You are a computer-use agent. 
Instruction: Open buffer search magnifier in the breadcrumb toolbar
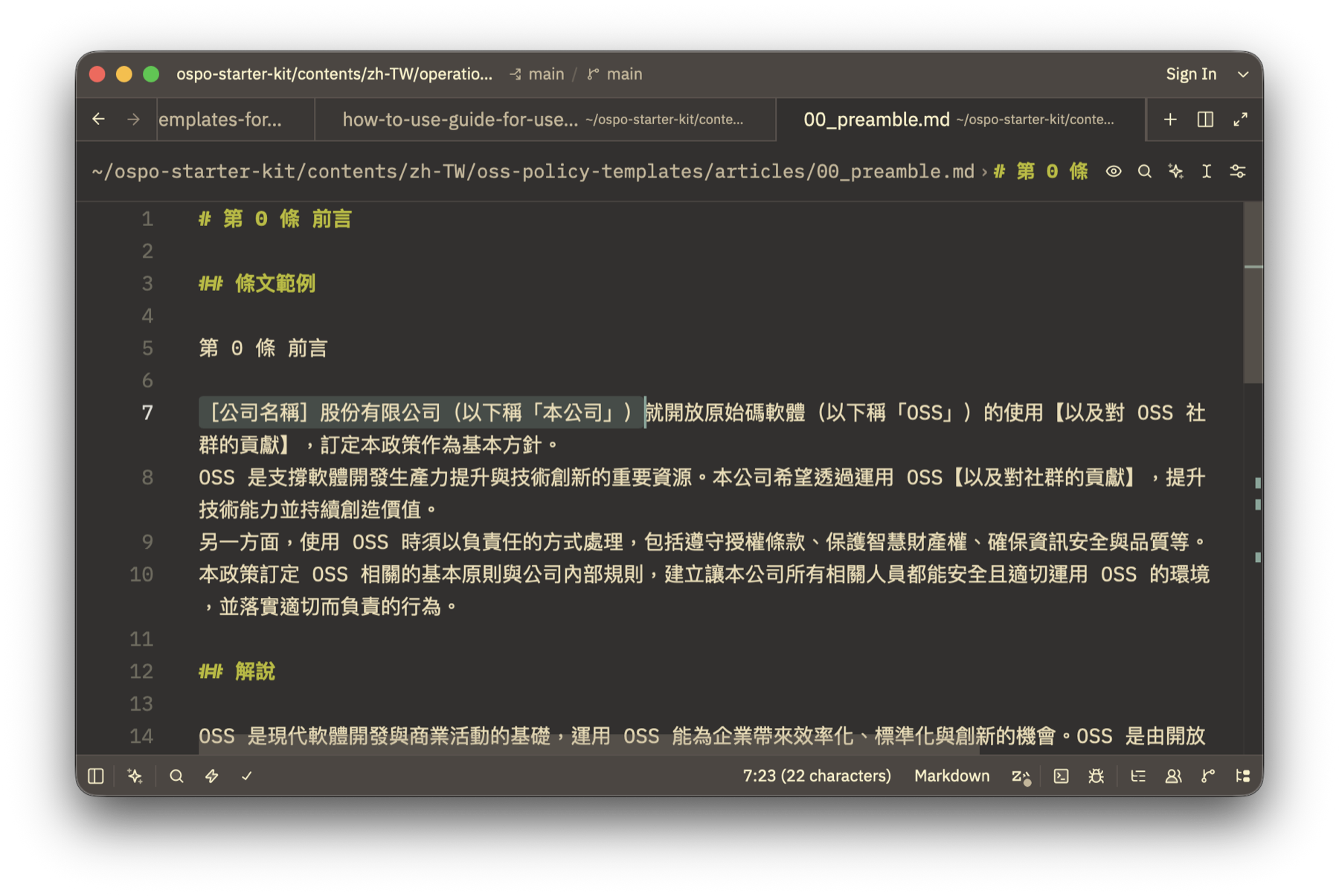pos(1145,172)
